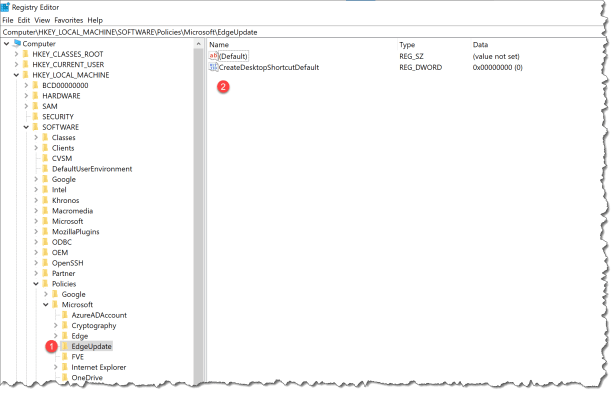Expand the BCD00000000 key
Image resolution: width=615 pixels, height=394 pixels.
[26, 85]
